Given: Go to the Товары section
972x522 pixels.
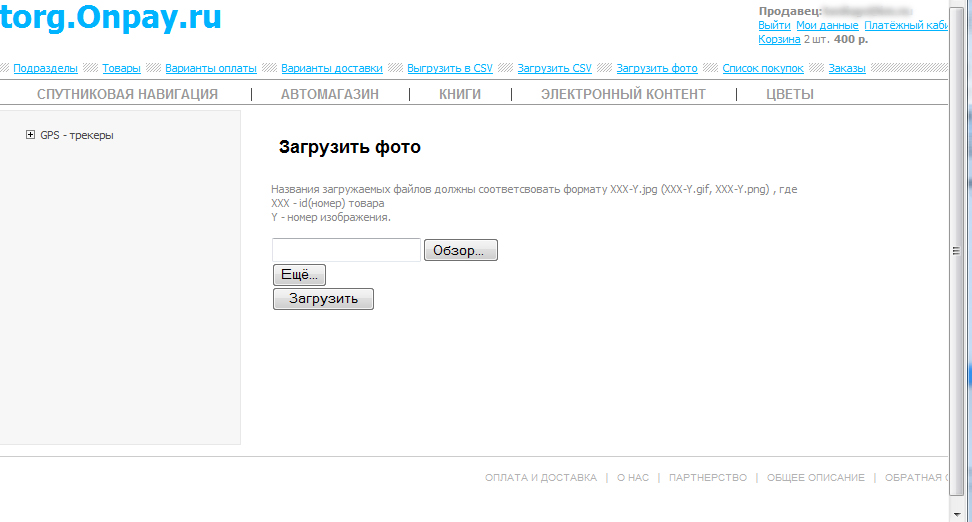Looking at the screenshot, I should pos(121,68).
